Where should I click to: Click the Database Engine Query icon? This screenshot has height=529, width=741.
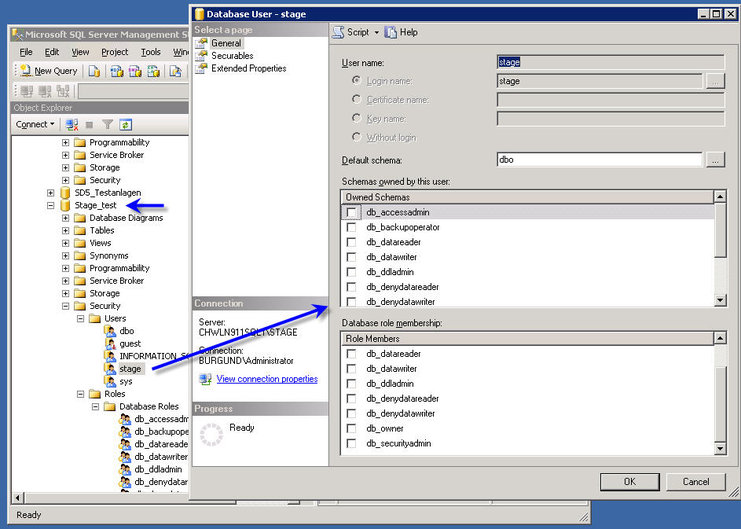[94, 71]
